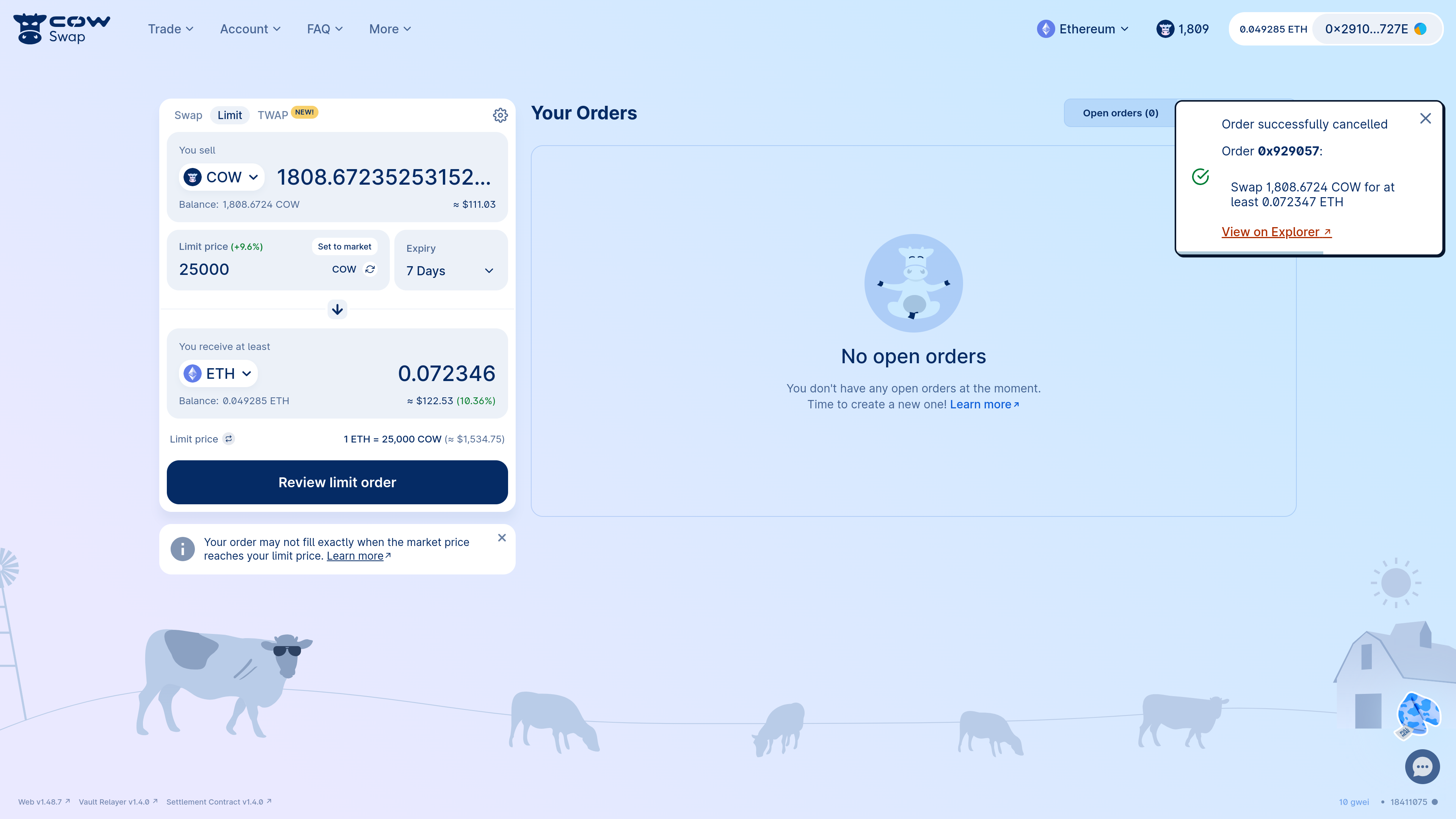Click the refresh icon beside COW limit price
The width and height of the screenshot is (1456, 819).
coord(370,270)
